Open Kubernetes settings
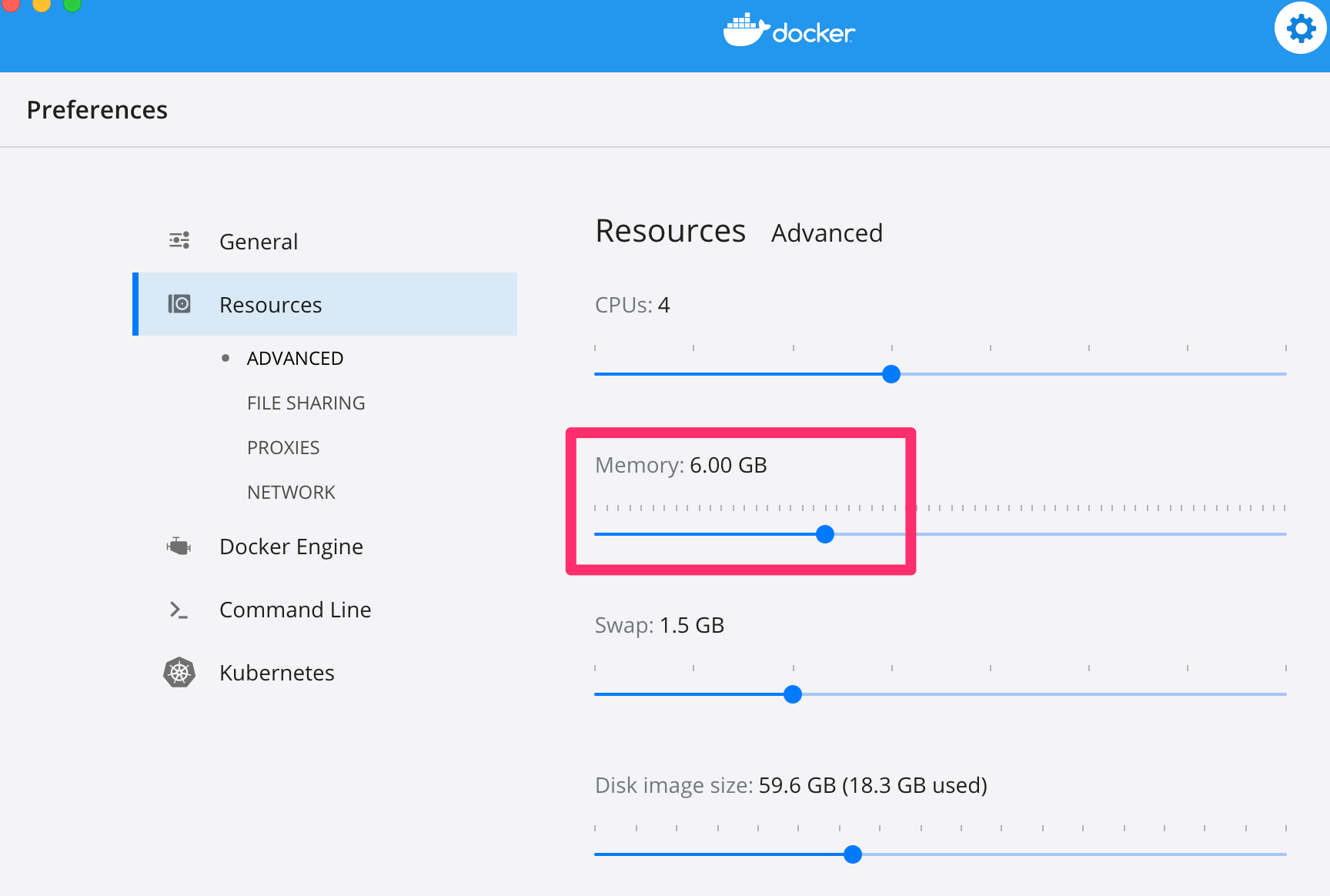Viewport: 1330px width, 896px height. click(277, 673)
